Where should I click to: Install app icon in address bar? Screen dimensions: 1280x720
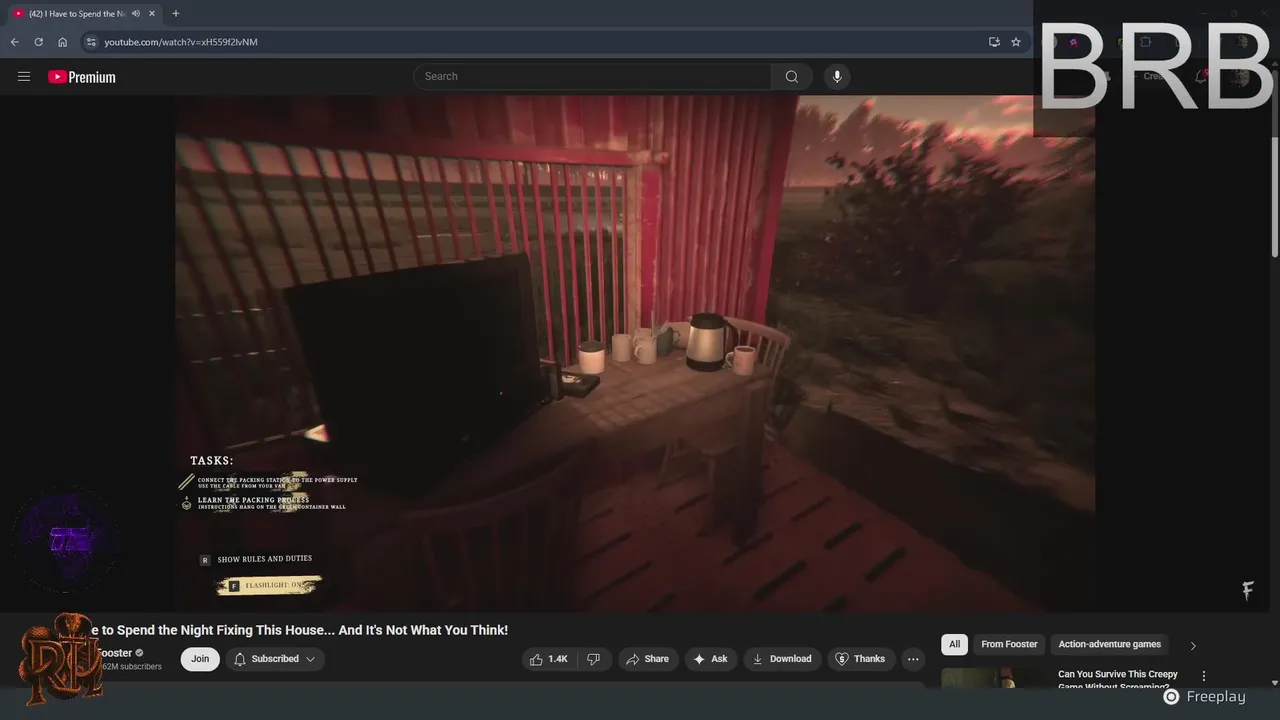point(994,42)
